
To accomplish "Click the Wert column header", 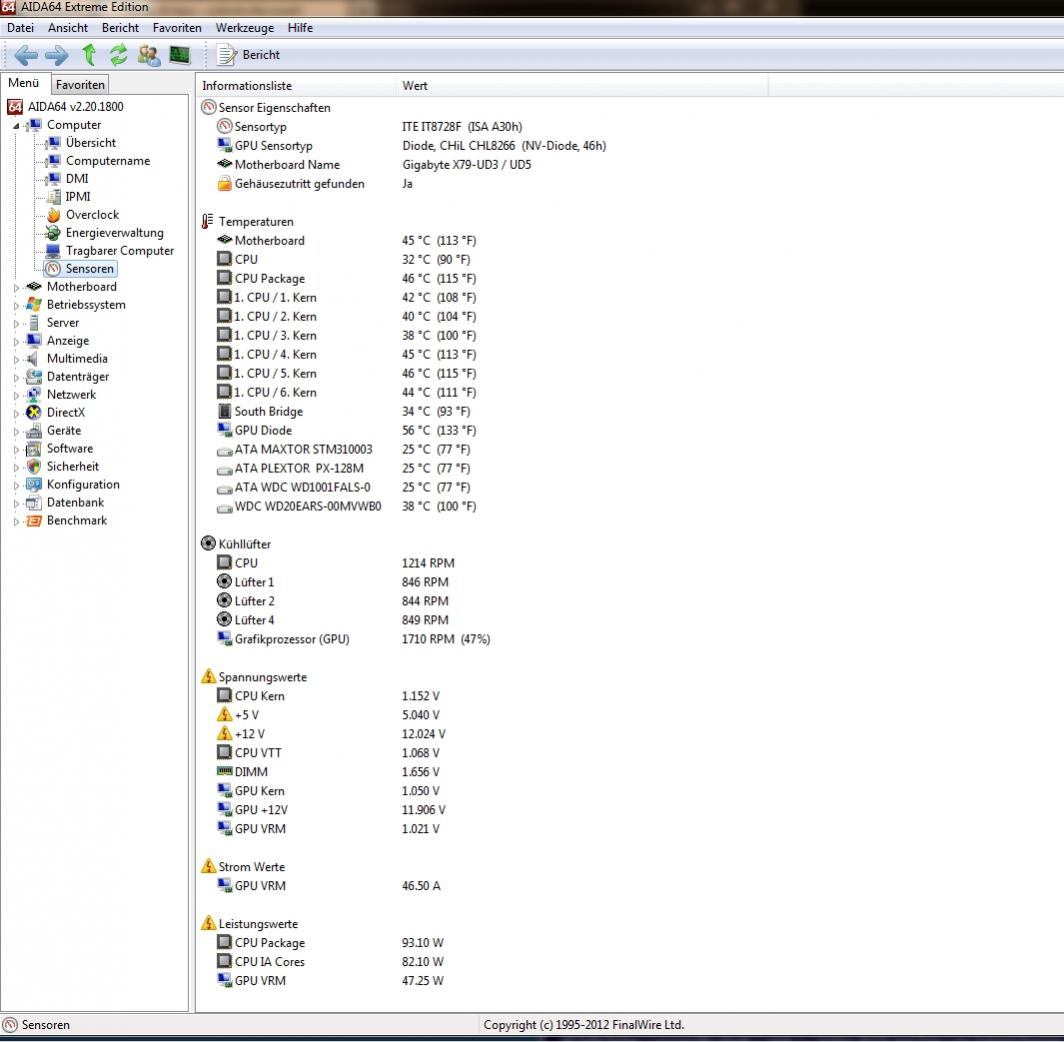I will point(582,85).
